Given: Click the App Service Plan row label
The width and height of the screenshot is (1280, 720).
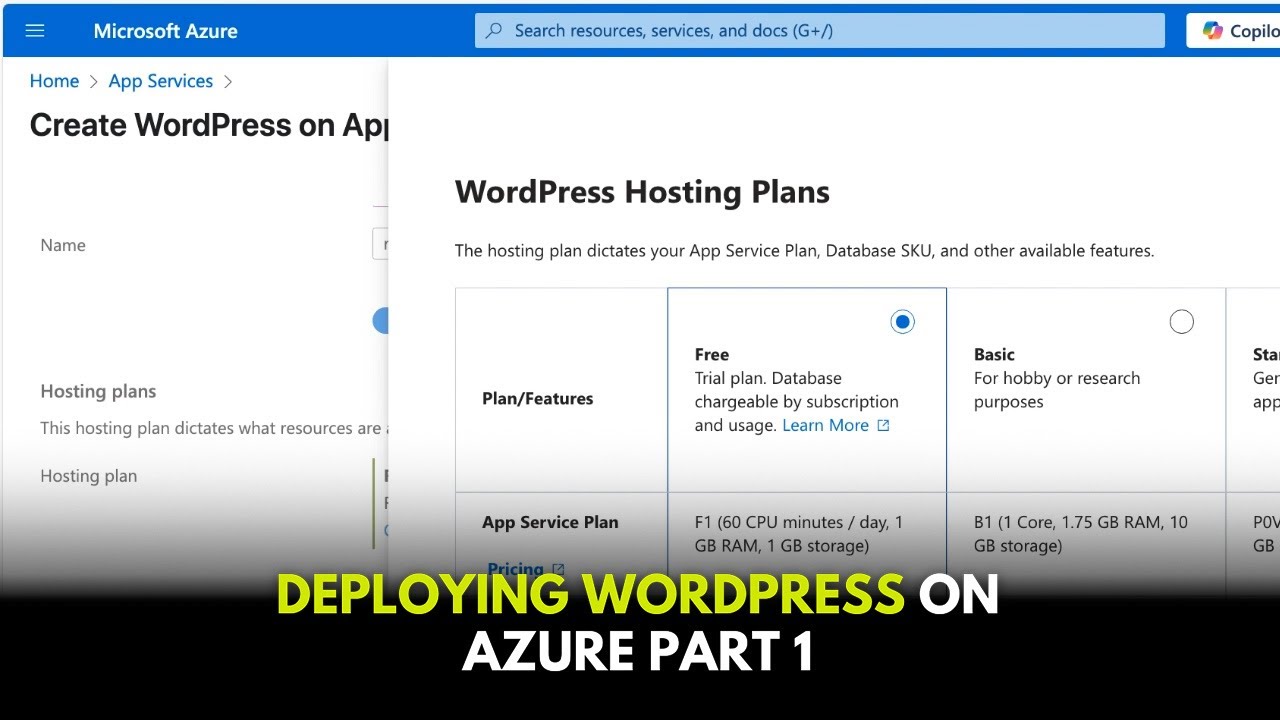Looking at the screenshot, I should 550,523.
